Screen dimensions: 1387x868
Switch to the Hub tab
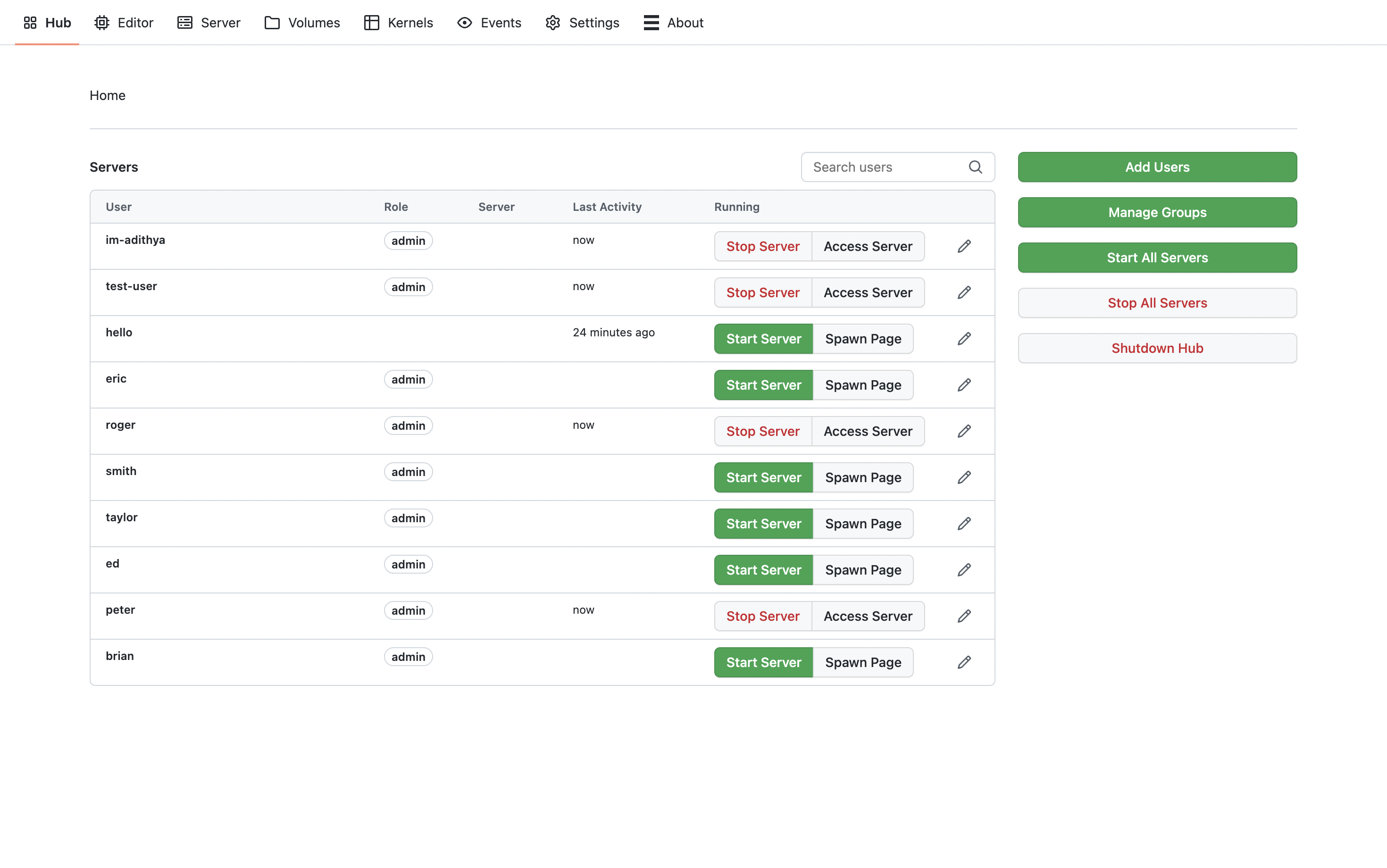tap(47, 22)
